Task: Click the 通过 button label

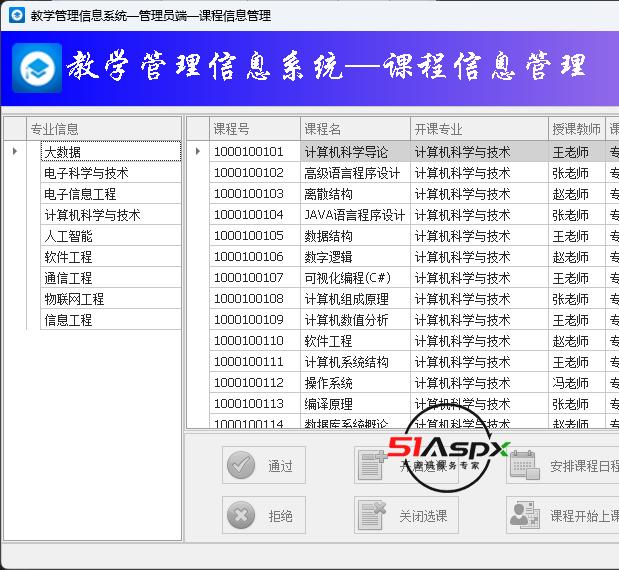Action: coord(280,466)
